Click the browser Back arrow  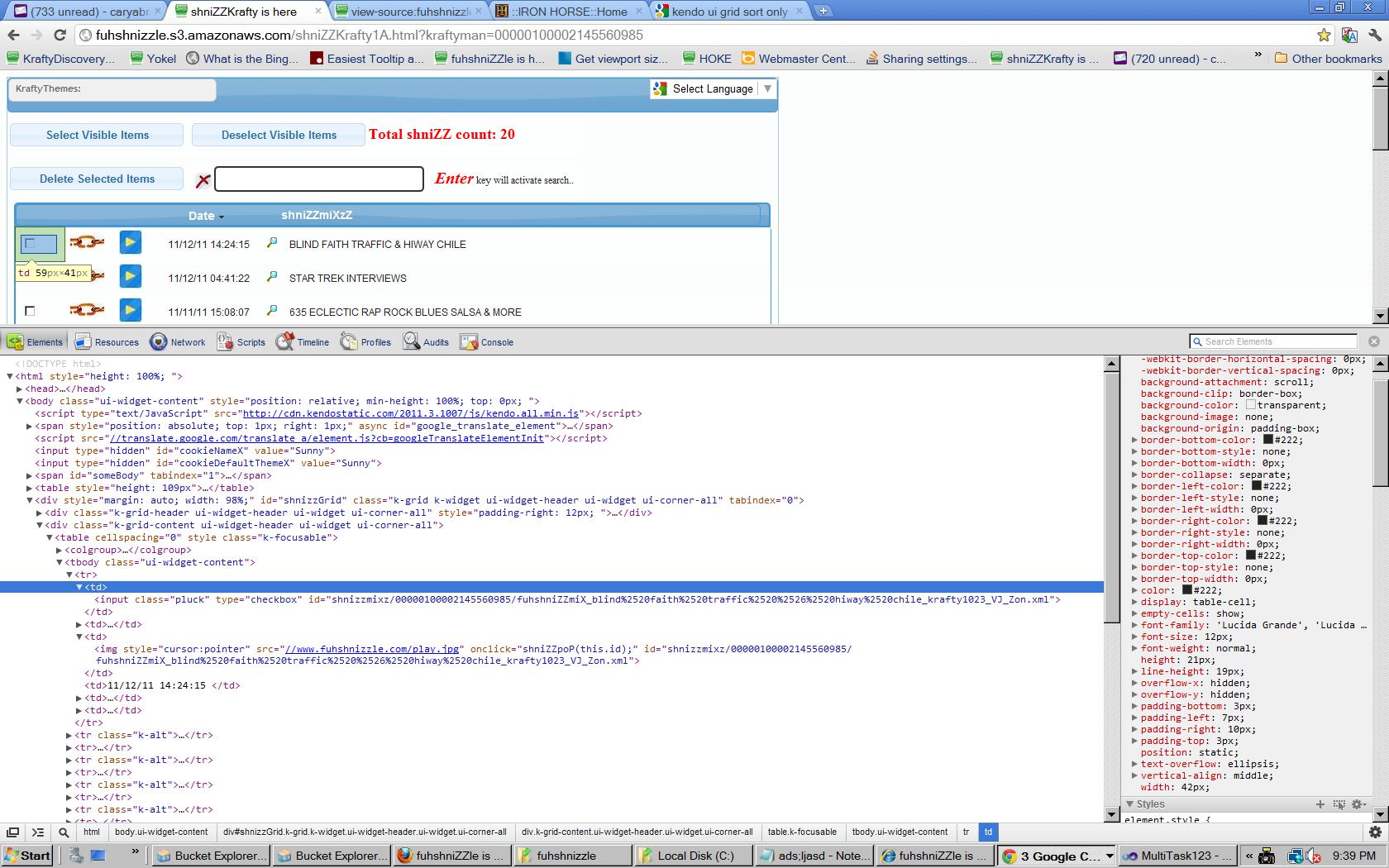pos(13,35)
